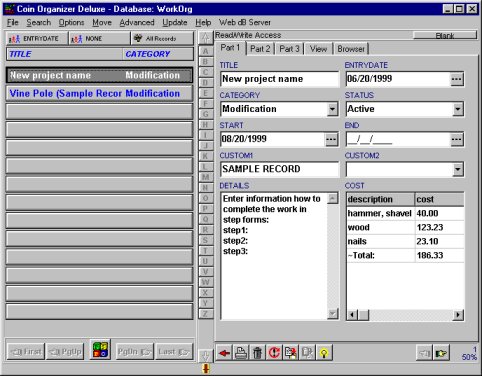Click the COST table right scroll arrow
Image resolution: width=482 pixels, height=376 pixels.
click(458, 314)
